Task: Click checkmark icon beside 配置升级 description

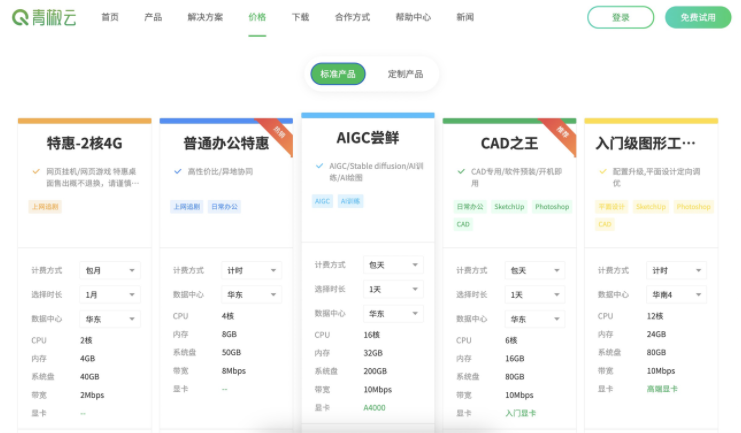Action: click(x=603, y=171)
